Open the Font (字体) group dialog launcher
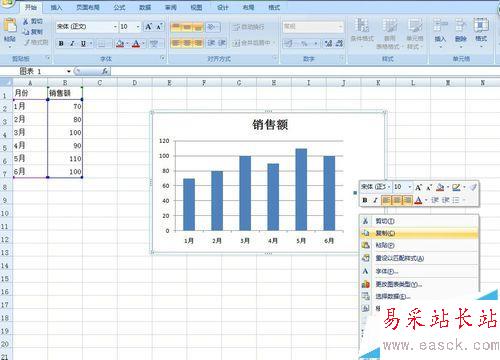 (x=163, y=58)
